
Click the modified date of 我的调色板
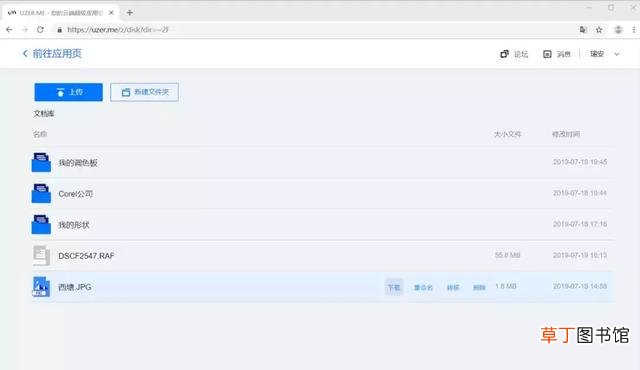click(x=580, y=162)
